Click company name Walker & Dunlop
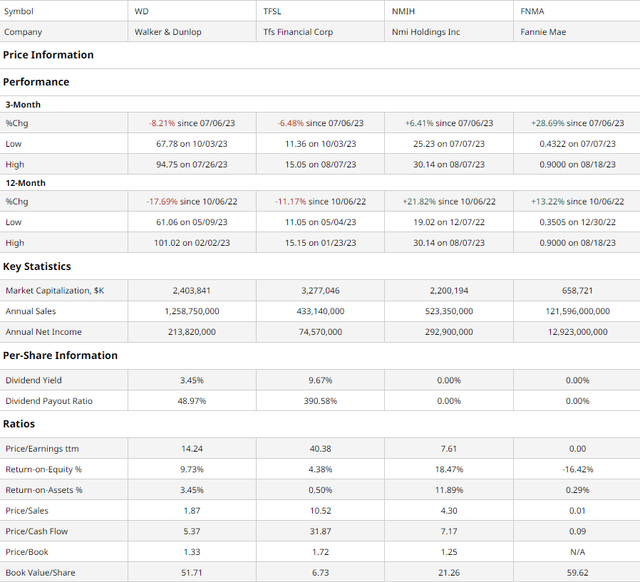The height and width of the screenshot is (582, 640). 168,32
